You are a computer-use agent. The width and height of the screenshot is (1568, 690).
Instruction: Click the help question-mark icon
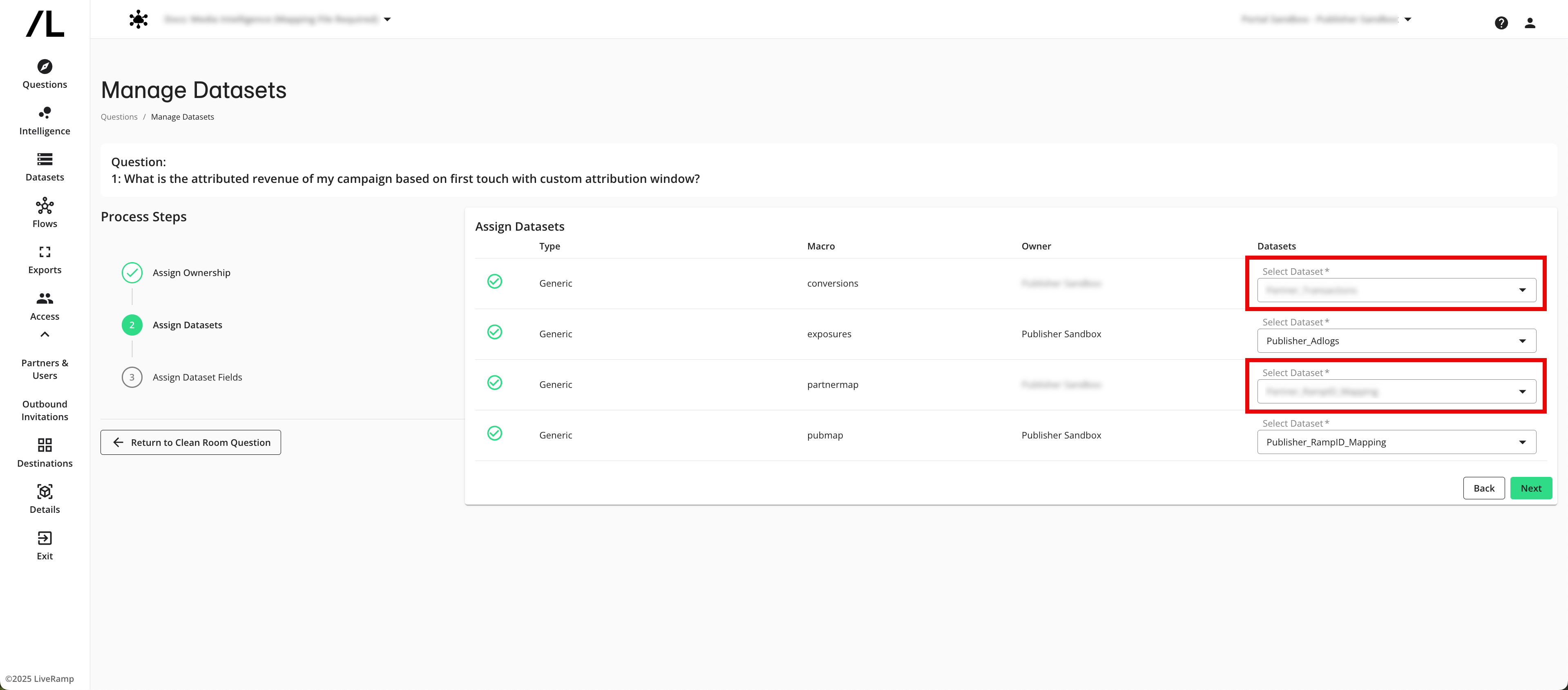(x=1502, y=22)
